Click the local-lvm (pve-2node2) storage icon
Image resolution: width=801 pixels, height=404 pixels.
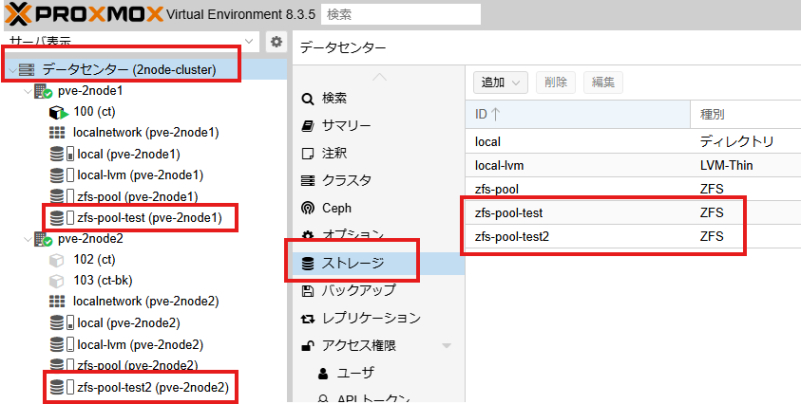click(62, 345)
